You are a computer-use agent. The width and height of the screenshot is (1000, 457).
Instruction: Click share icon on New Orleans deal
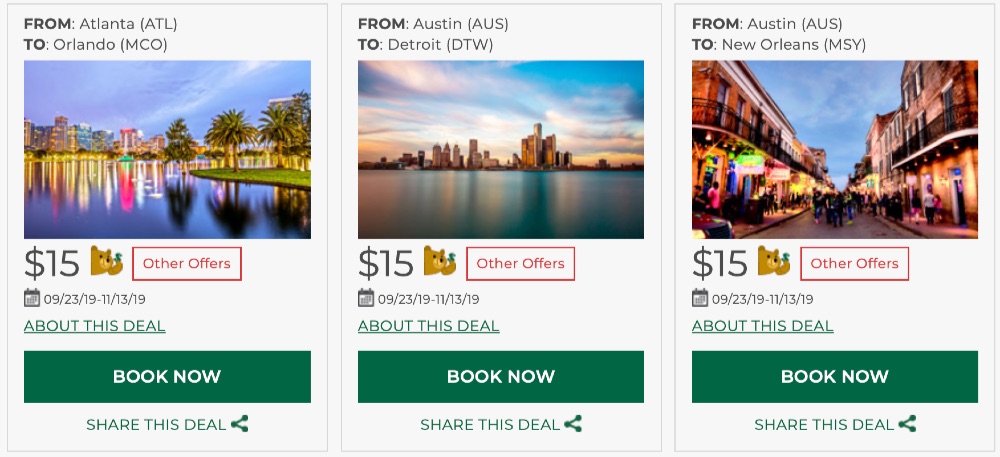(907, 424)
